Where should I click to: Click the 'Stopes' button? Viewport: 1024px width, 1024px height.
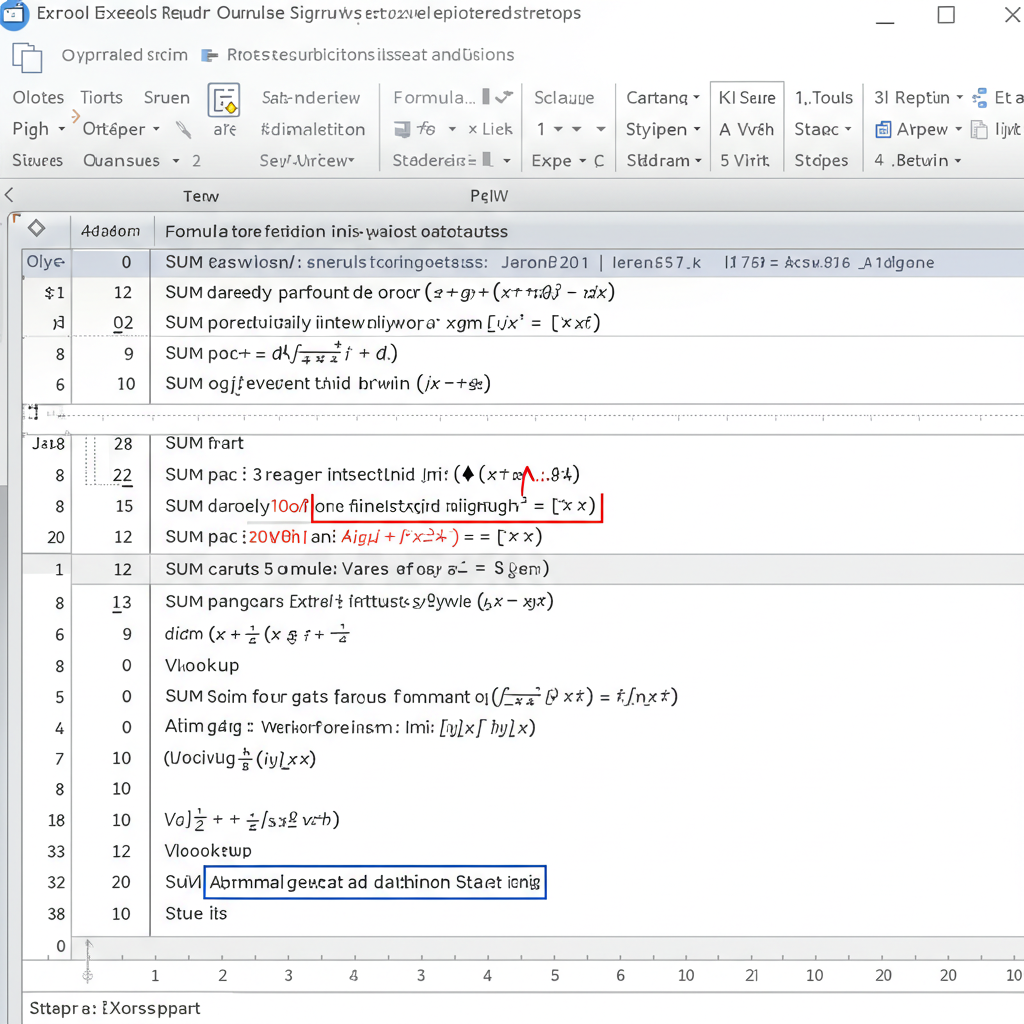coord(821,161)
